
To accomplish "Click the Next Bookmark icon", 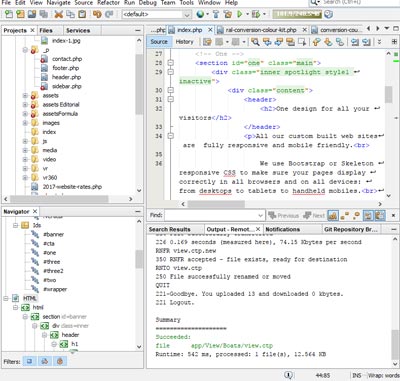I will pos(328,42).
